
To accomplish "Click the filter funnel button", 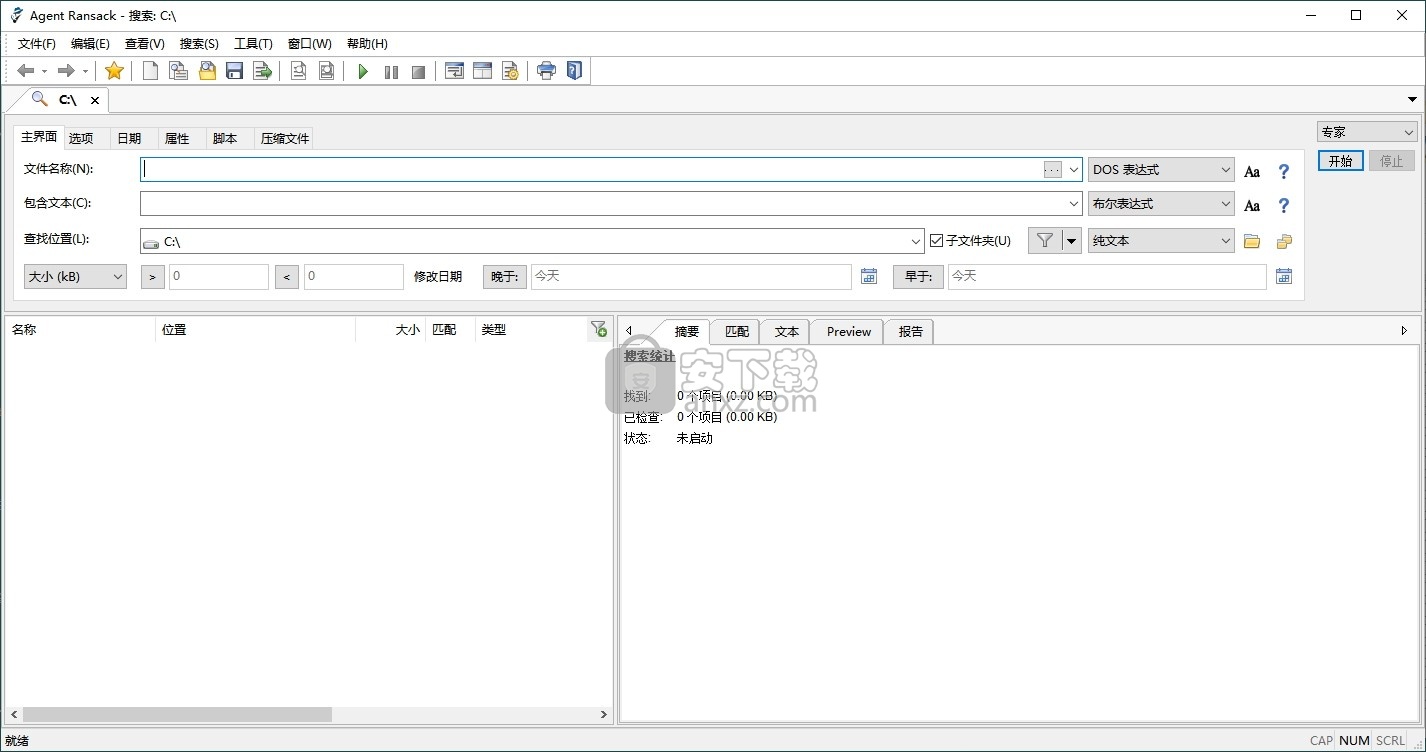I will (x=1045, y=240).
